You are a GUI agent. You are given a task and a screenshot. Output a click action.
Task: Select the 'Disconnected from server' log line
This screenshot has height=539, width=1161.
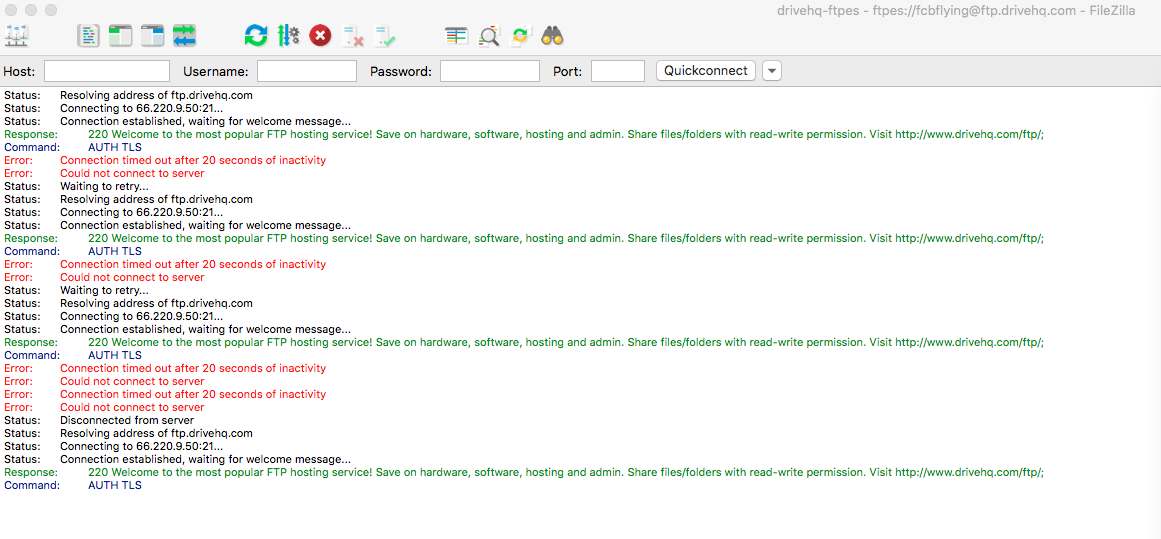pos(127,421)
